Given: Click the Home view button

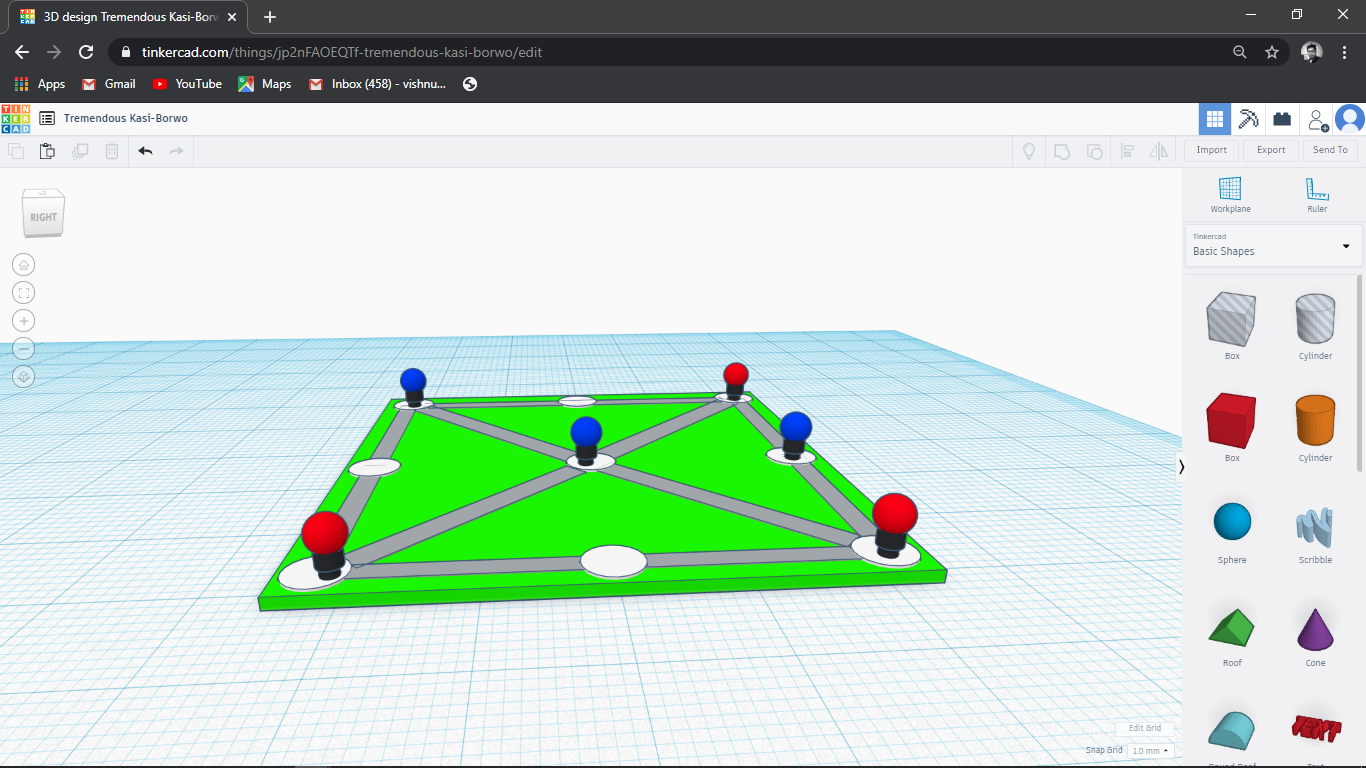Looking at the screenshot, I should [x=24, y=265].
